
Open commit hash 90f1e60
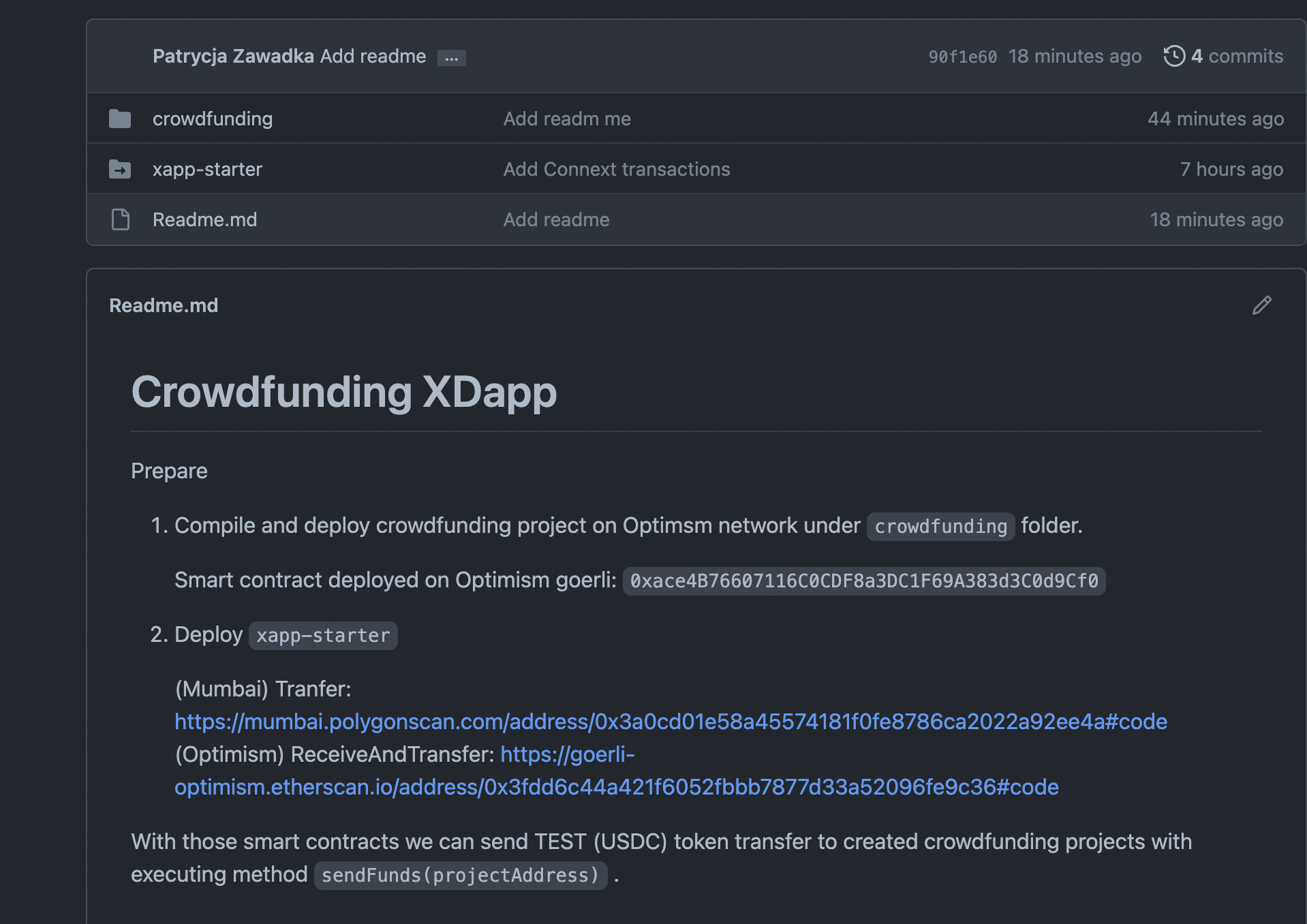(962, 57)
